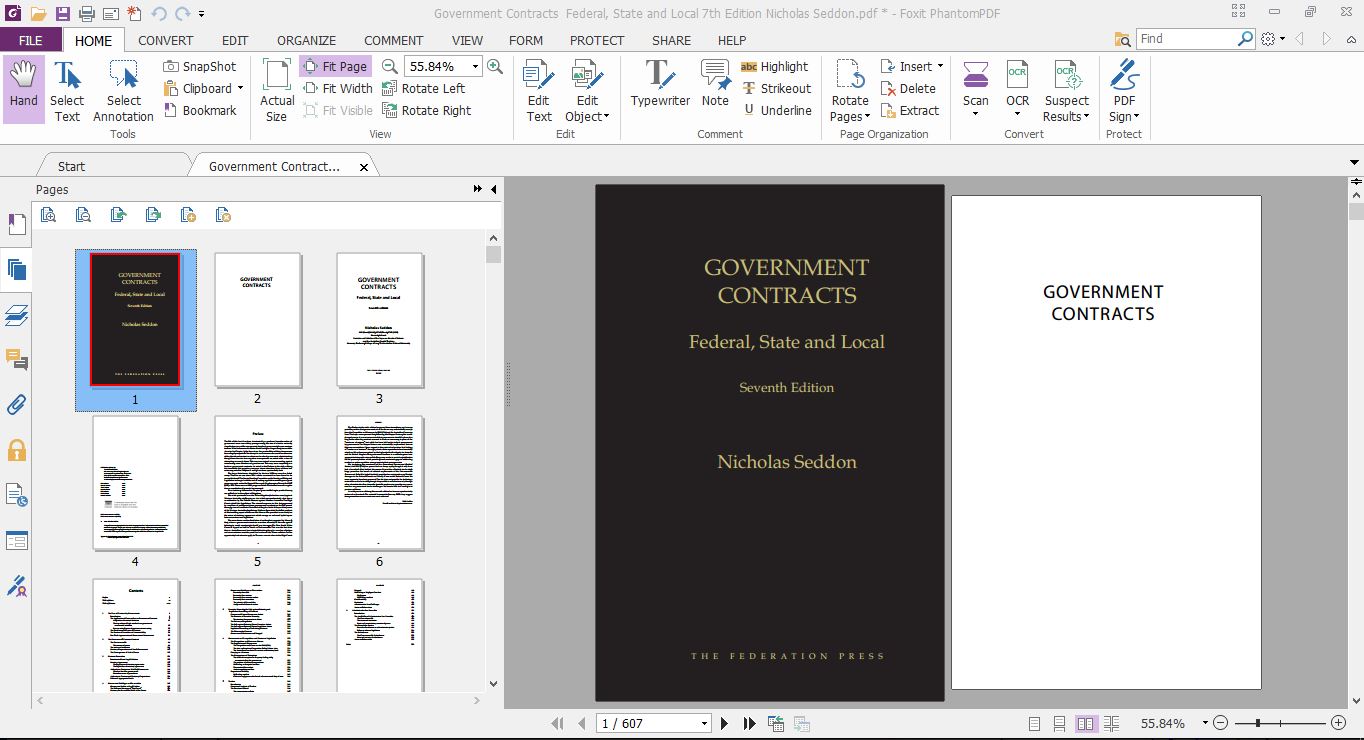This screenshot has height=740, width=1364.
Task: Zoom in using ribbon magnifier plus
Action: [x=495, y=66]
